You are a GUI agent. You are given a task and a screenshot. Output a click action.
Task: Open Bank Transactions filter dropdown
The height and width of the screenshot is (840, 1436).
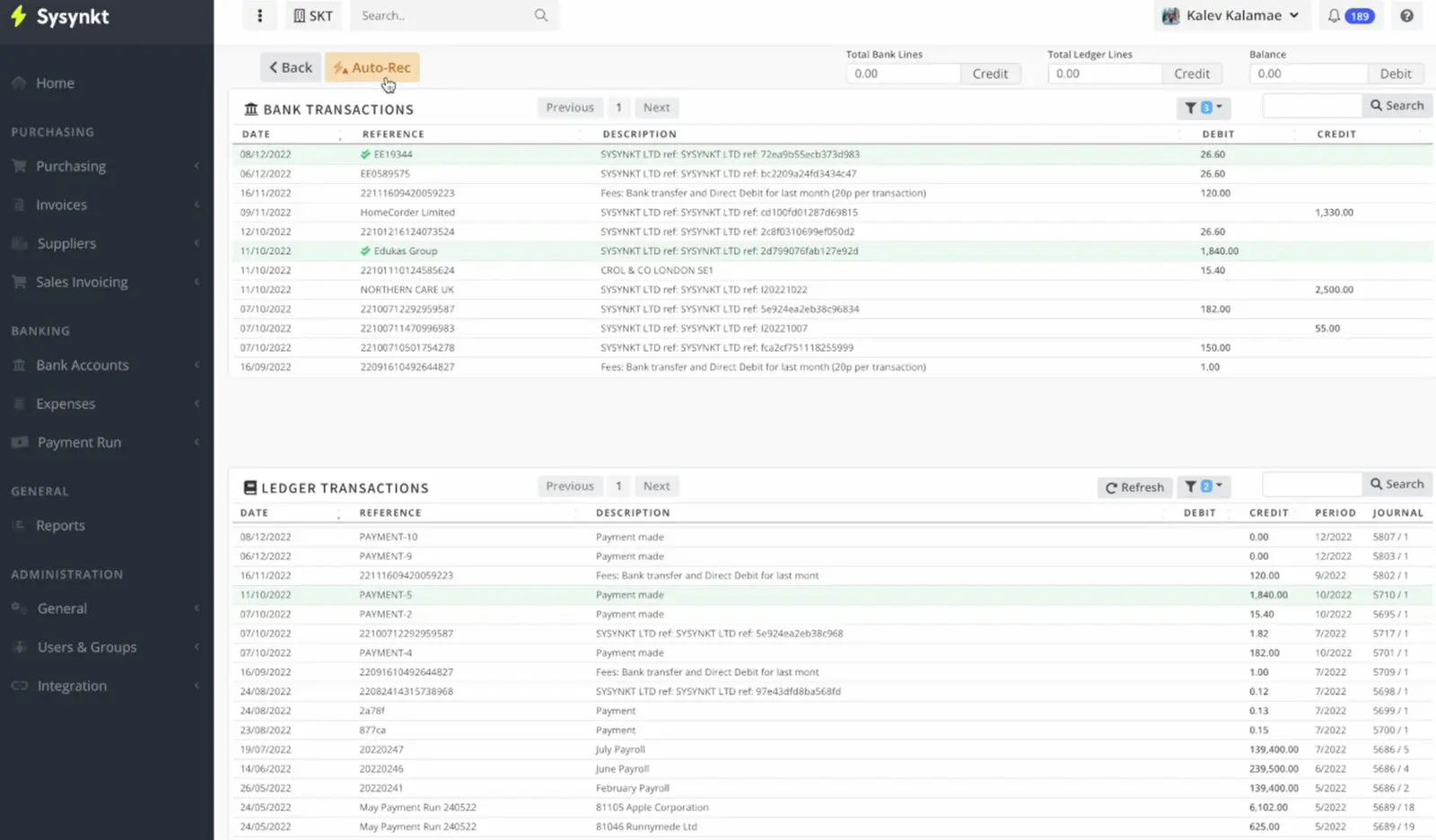pyautogui.click(x=1204, y=108)
